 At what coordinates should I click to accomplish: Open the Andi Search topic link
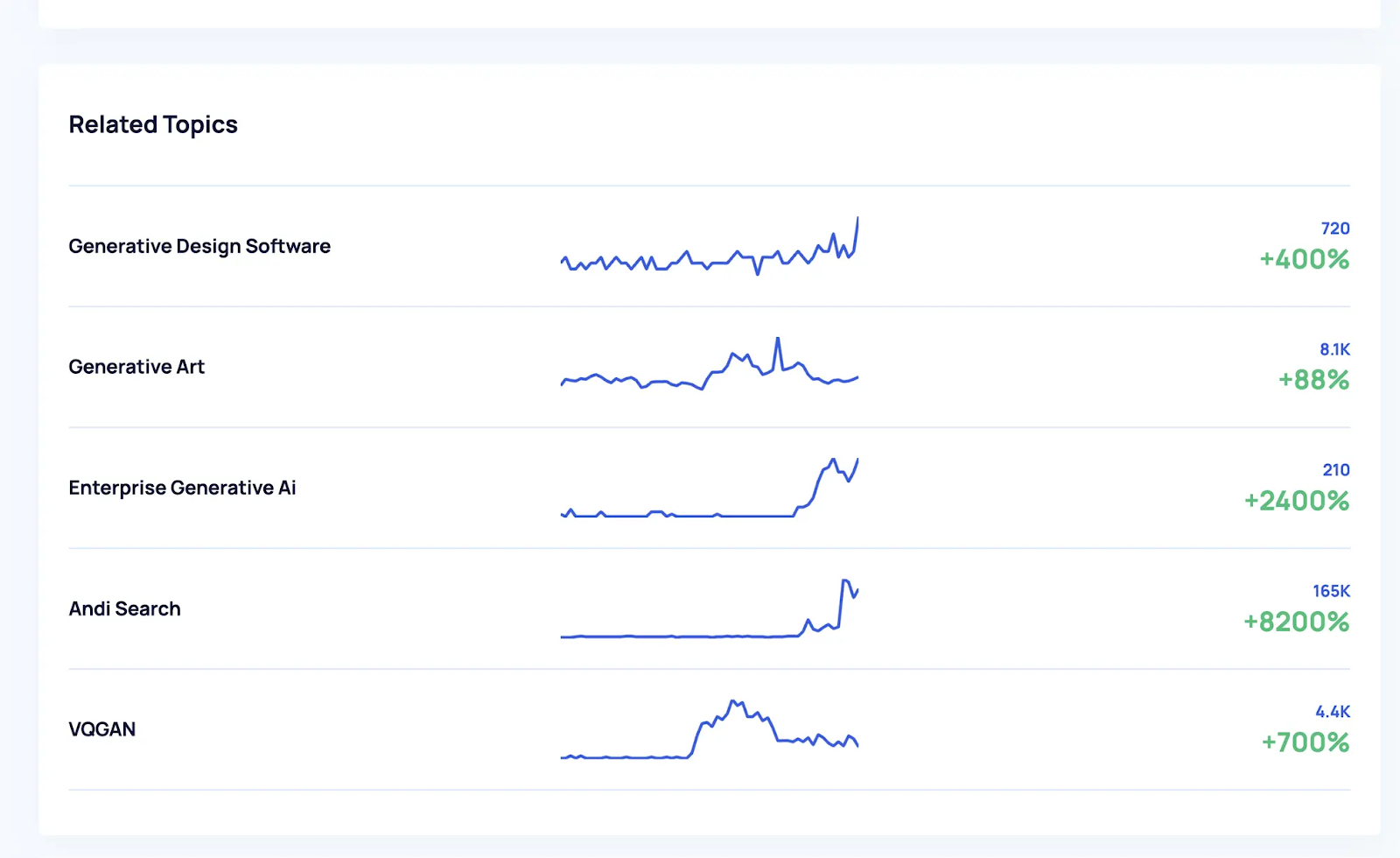tap(124, 608)
